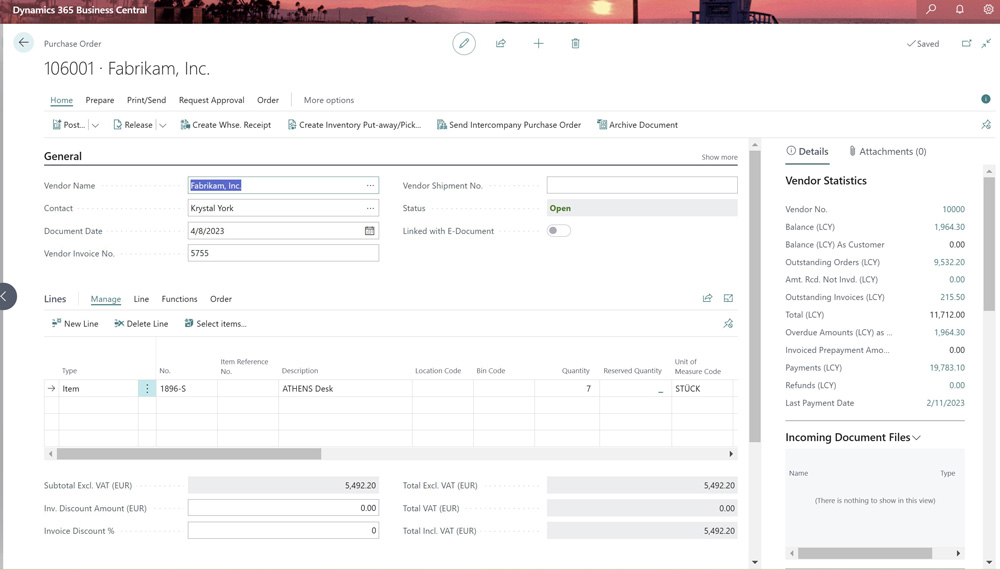Click Select items...
The height and width of the screenshot is (570, 1000).
point(215,324)
